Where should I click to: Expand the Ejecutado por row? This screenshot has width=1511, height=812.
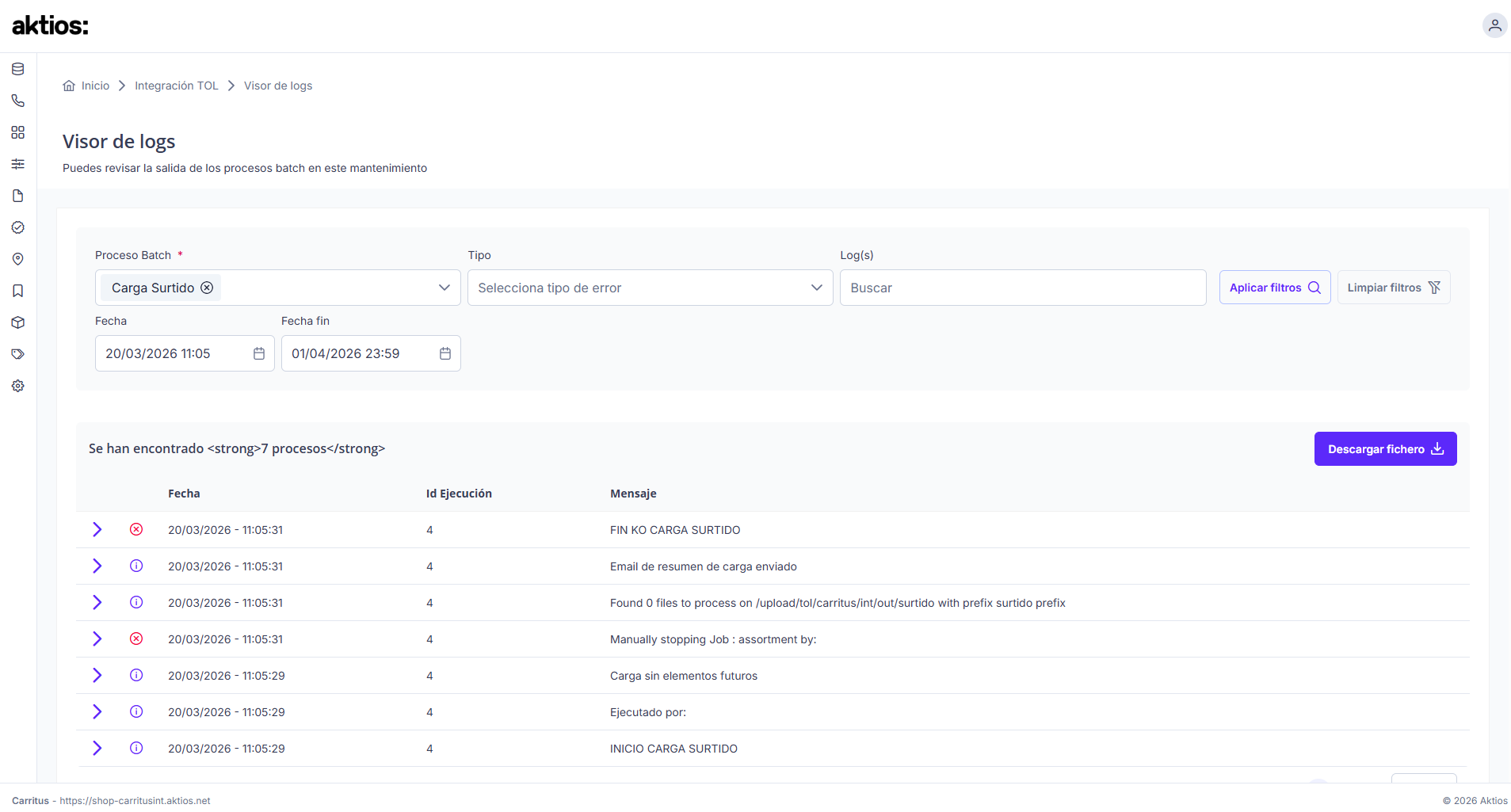tap(97, 711)
